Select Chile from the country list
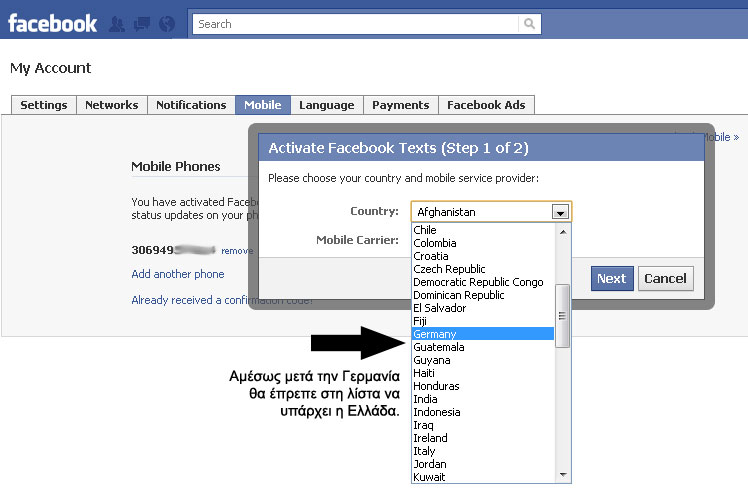Viewport: 748px width, 498px height. click(x=483, y=230)
